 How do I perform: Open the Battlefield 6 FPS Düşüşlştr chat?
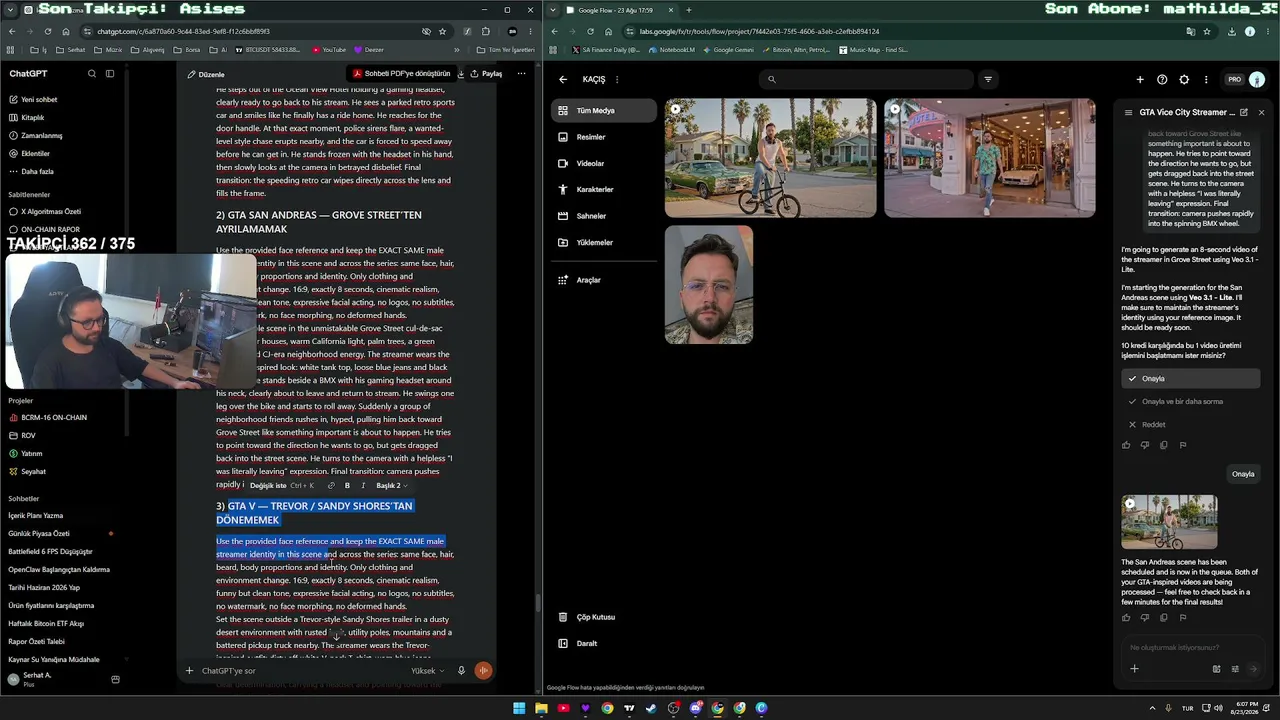50,552
